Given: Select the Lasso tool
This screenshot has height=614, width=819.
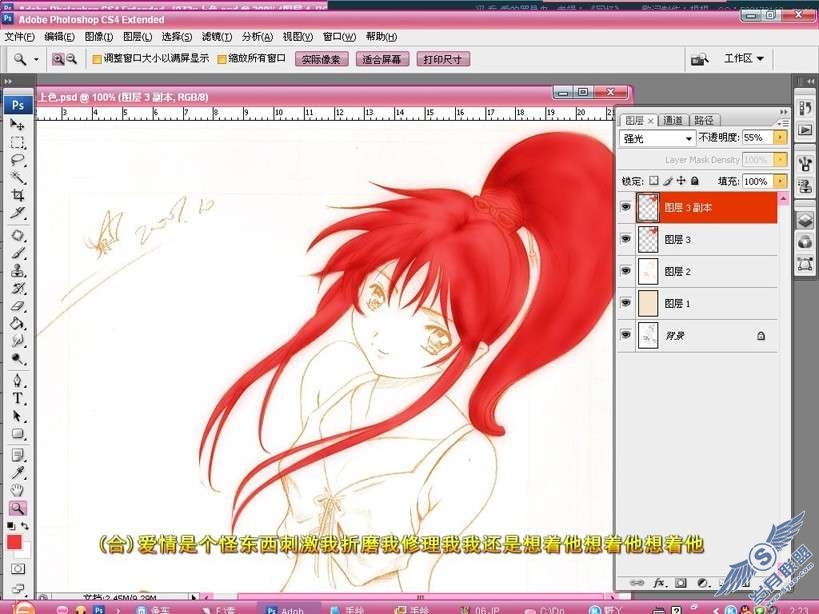Looking at the screenshot, I should tap(18, 160).
